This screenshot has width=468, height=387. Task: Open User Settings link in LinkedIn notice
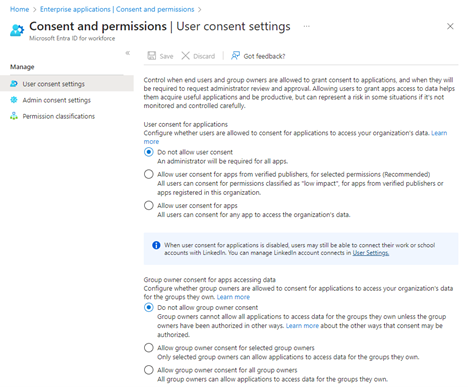pyautogui.click(x=371, y=253)
